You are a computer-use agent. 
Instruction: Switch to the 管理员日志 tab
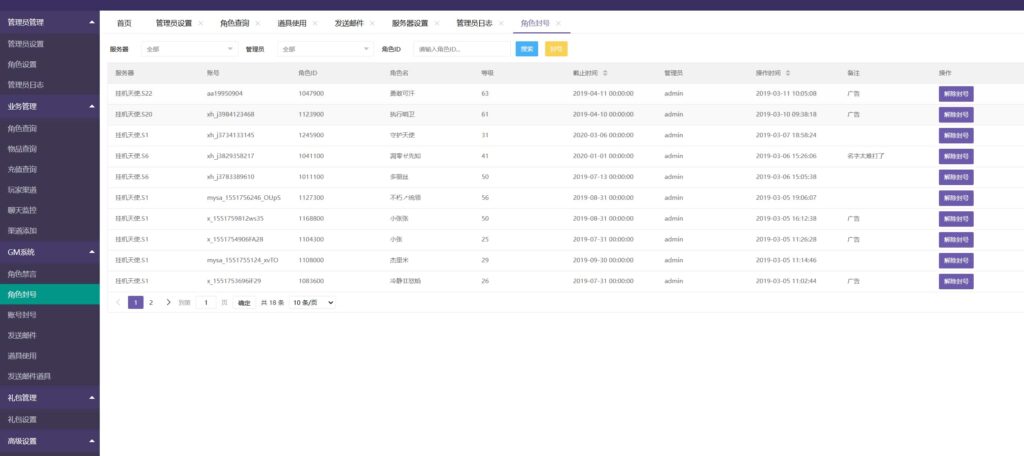tap(475, 23)
